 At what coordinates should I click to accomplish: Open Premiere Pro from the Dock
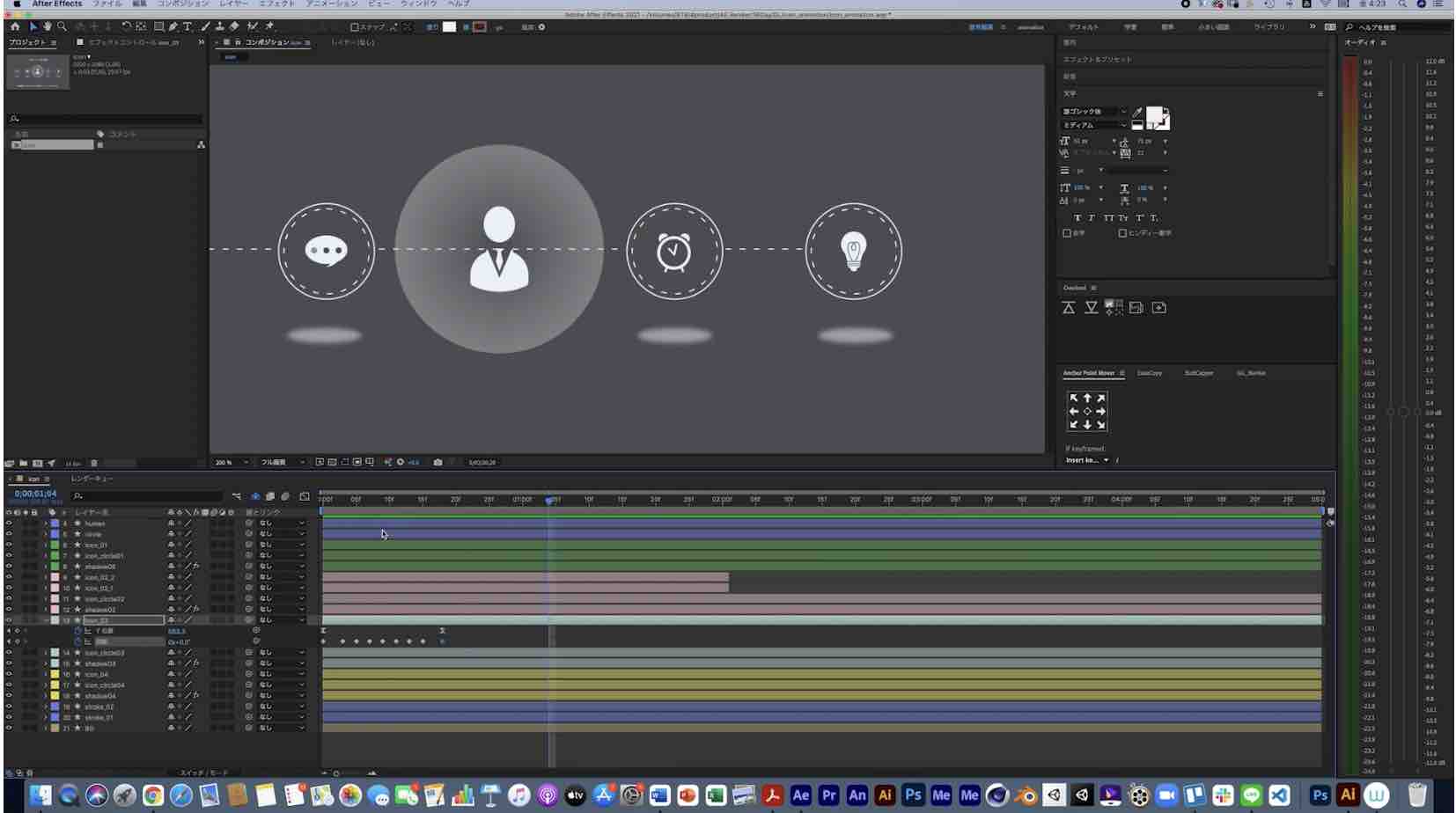(828, 795)
